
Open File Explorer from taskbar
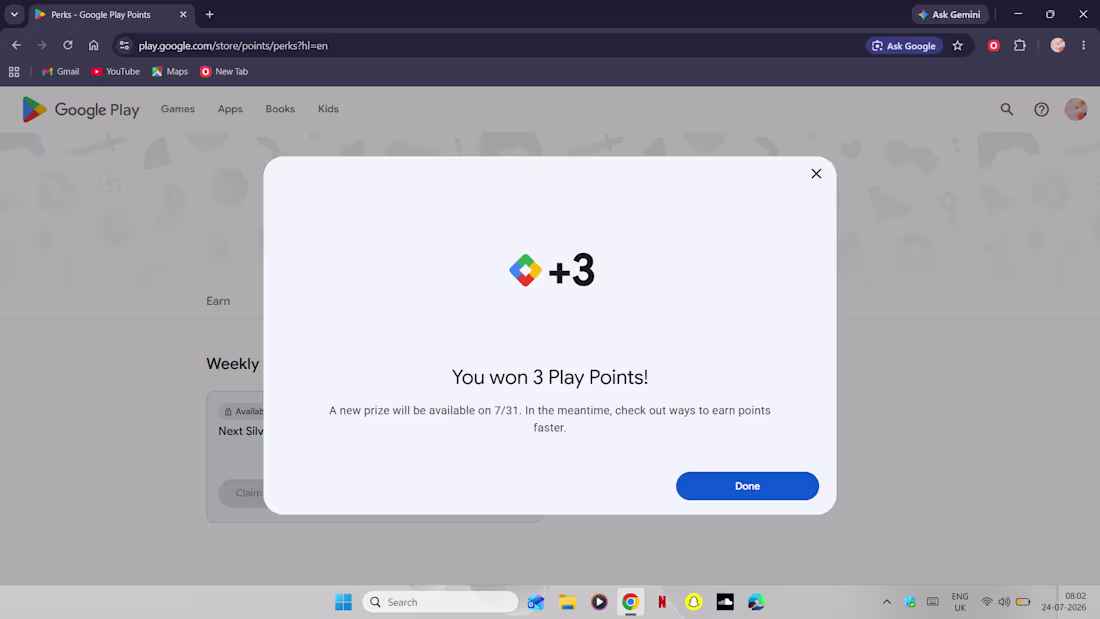pyautogui.click(x=567, y=601)
